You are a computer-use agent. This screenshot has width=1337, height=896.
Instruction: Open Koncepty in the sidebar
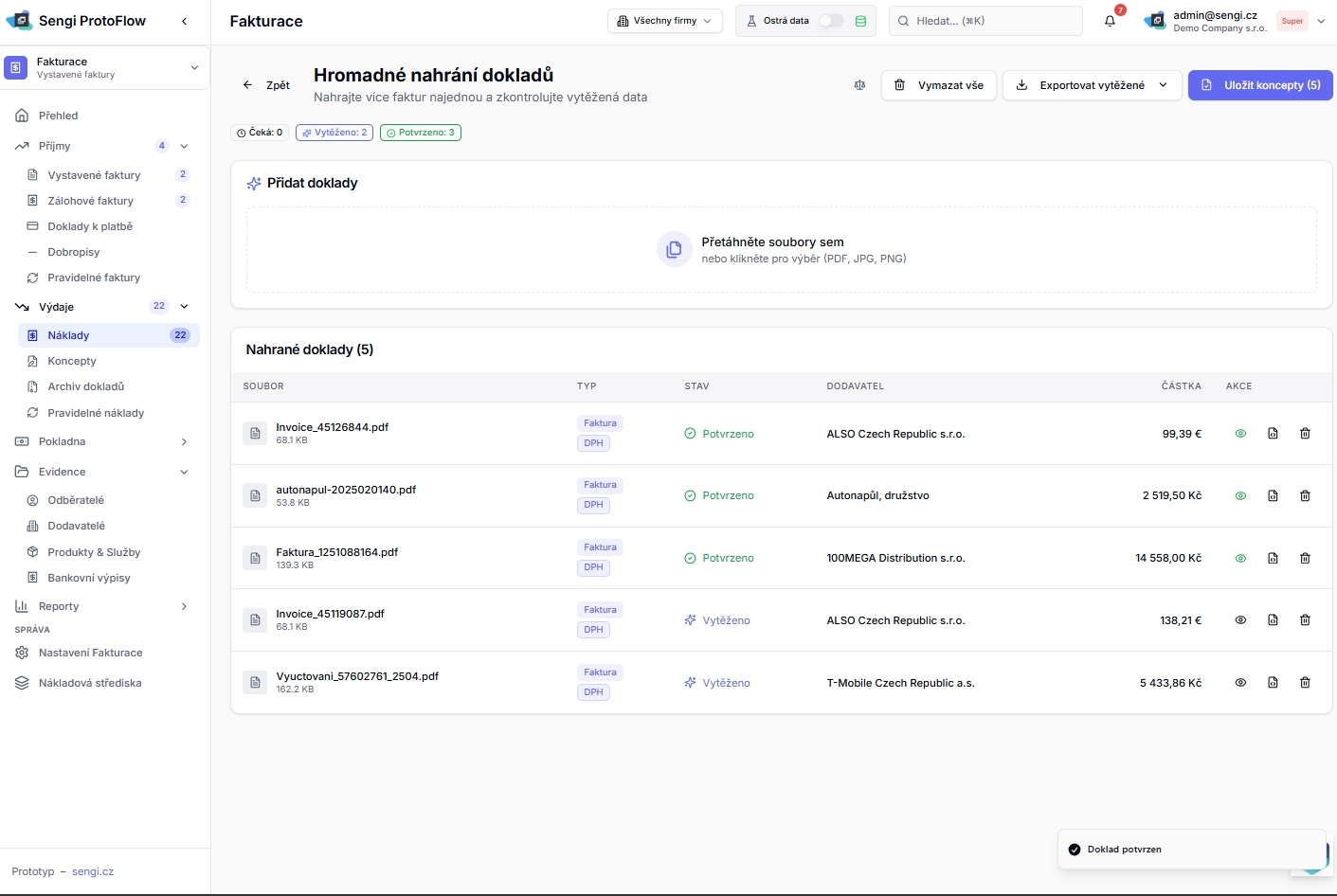pos(72,361)
